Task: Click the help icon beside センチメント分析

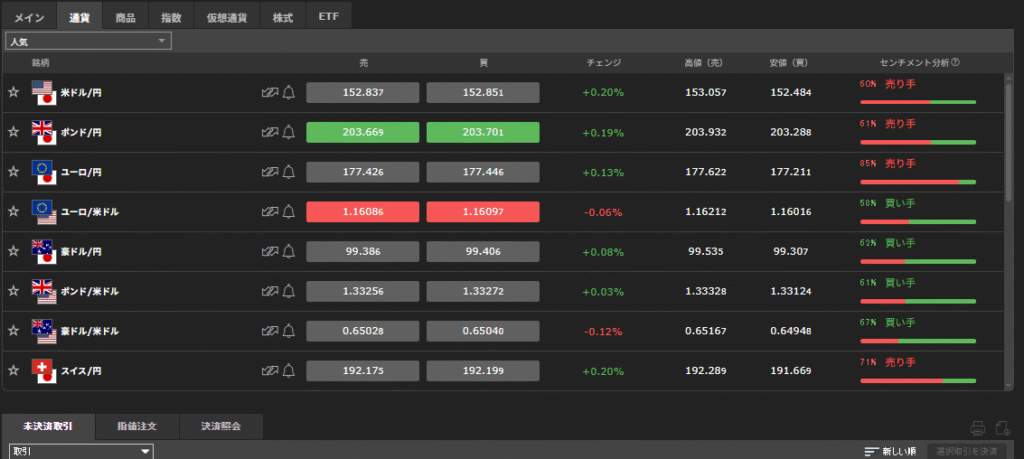Action: tap(957, 62)
